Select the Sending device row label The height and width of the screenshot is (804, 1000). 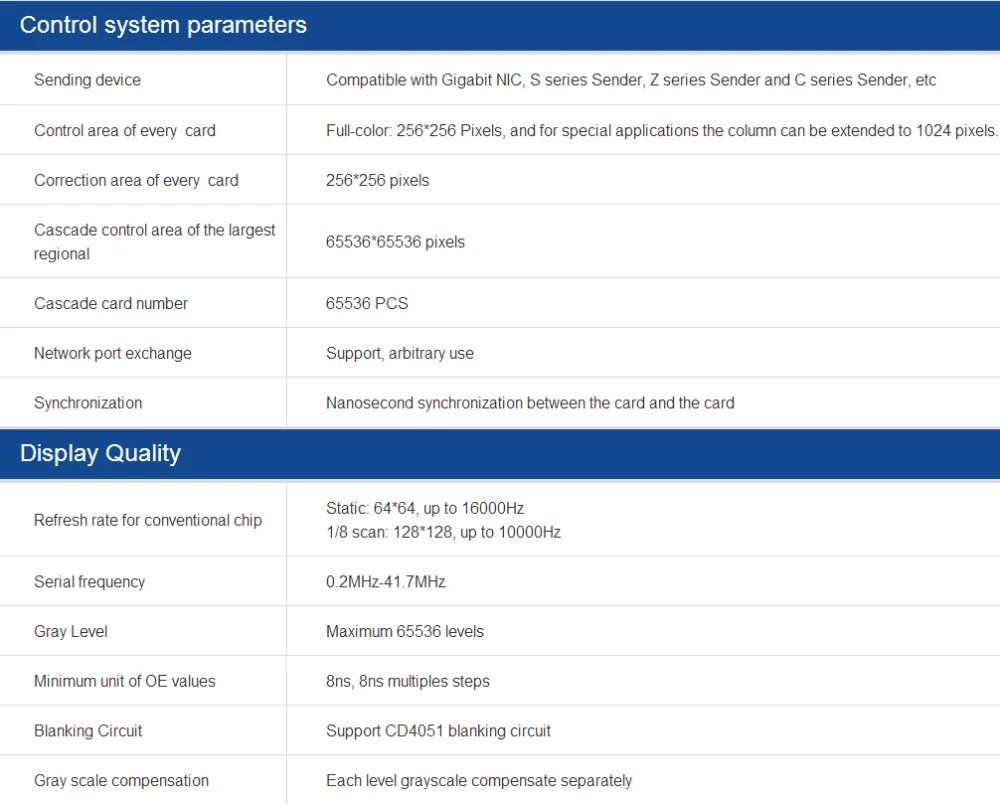pos(87,80)
